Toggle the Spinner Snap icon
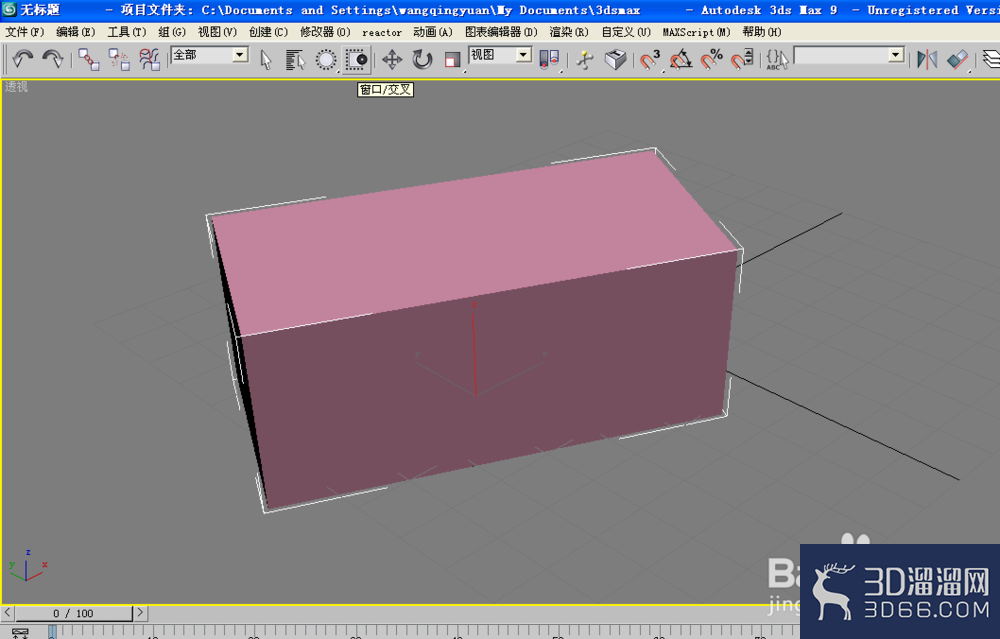Screen dimensions: 1000x639 742,59
